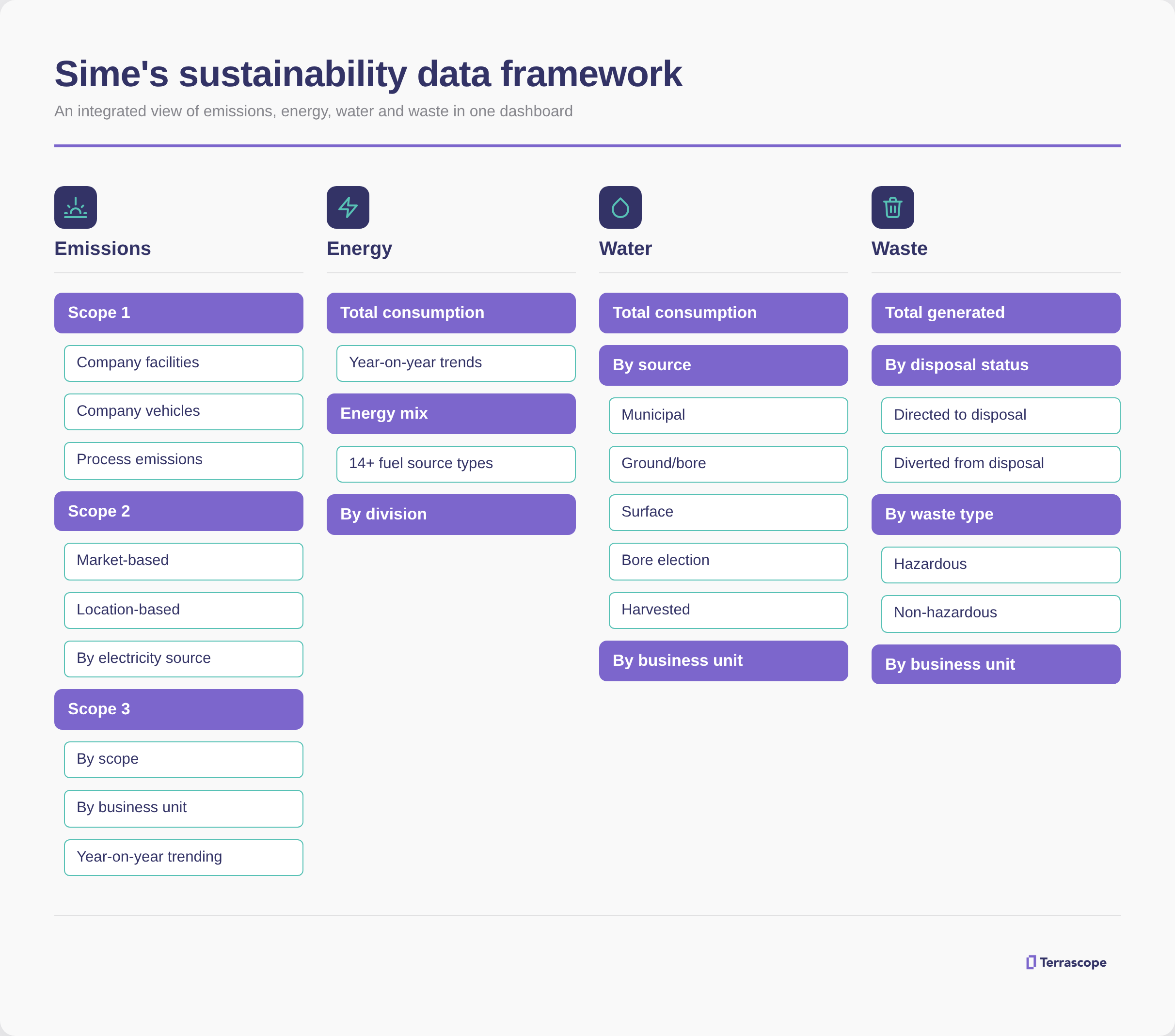Click the Directed to disposal item

pyautogui.click(x=1000, y=415)
